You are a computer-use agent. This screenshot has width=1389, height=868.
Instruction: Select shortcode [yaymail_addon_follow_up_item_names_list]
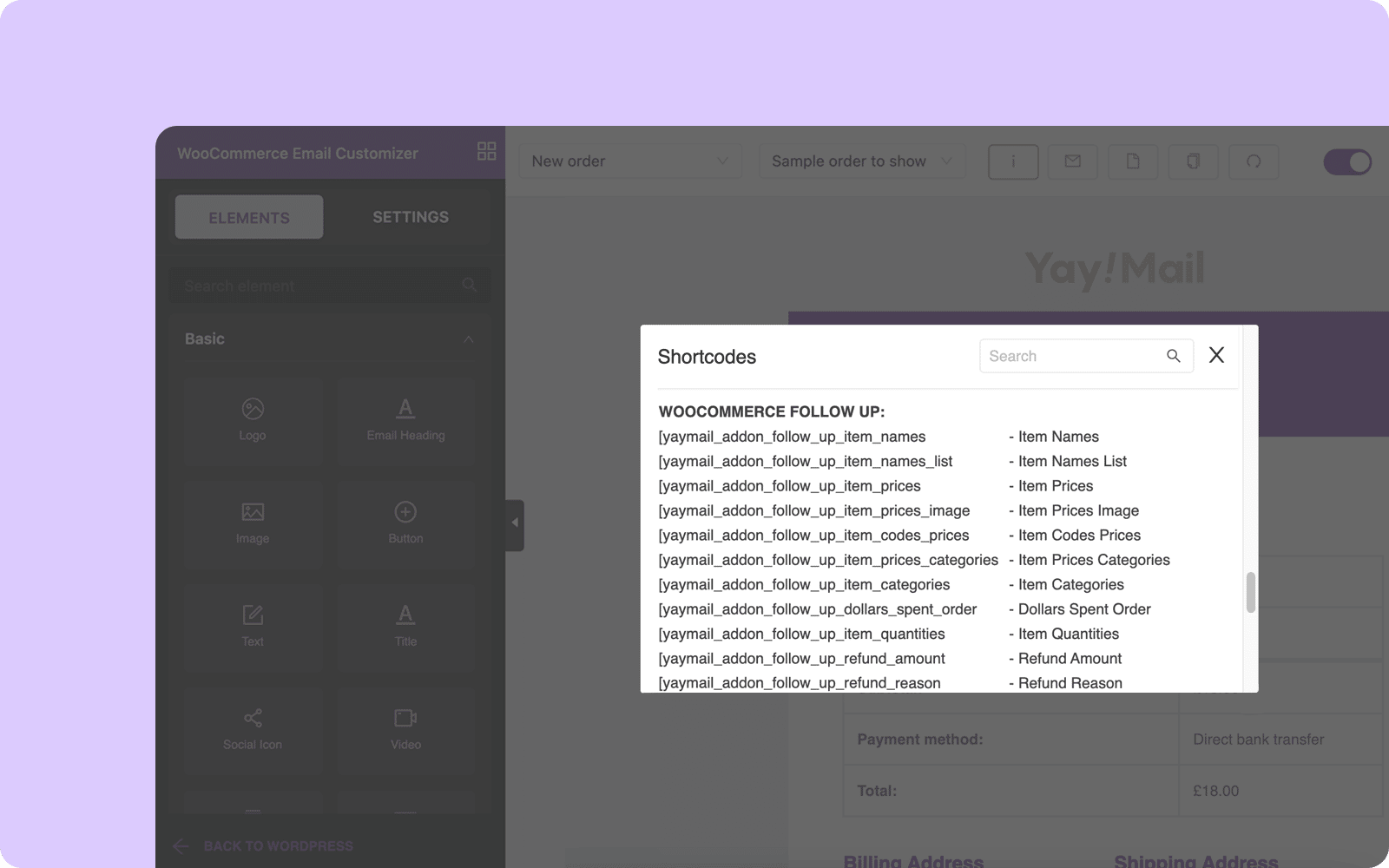coord(806,461)
